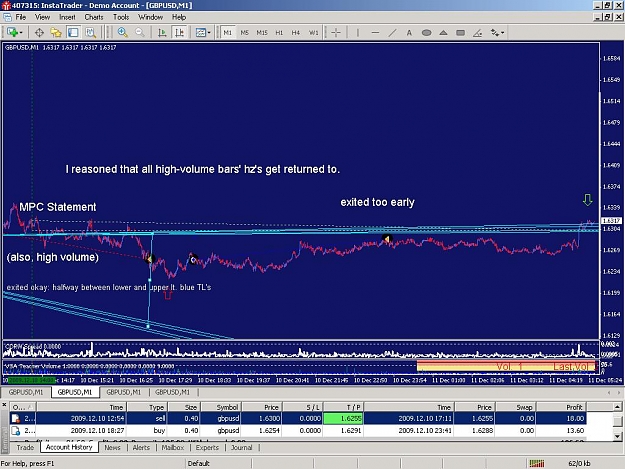Image resolution: width=625 pixels, height=469 pixels.
Task: Select the buy order row icon
Action: 16,431
